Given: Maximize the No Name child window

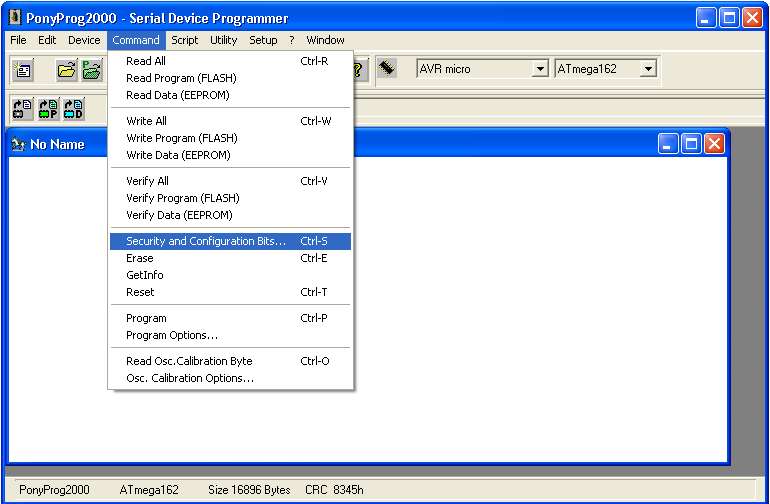Looking at the screenshot, I should [x=691, y=144].
